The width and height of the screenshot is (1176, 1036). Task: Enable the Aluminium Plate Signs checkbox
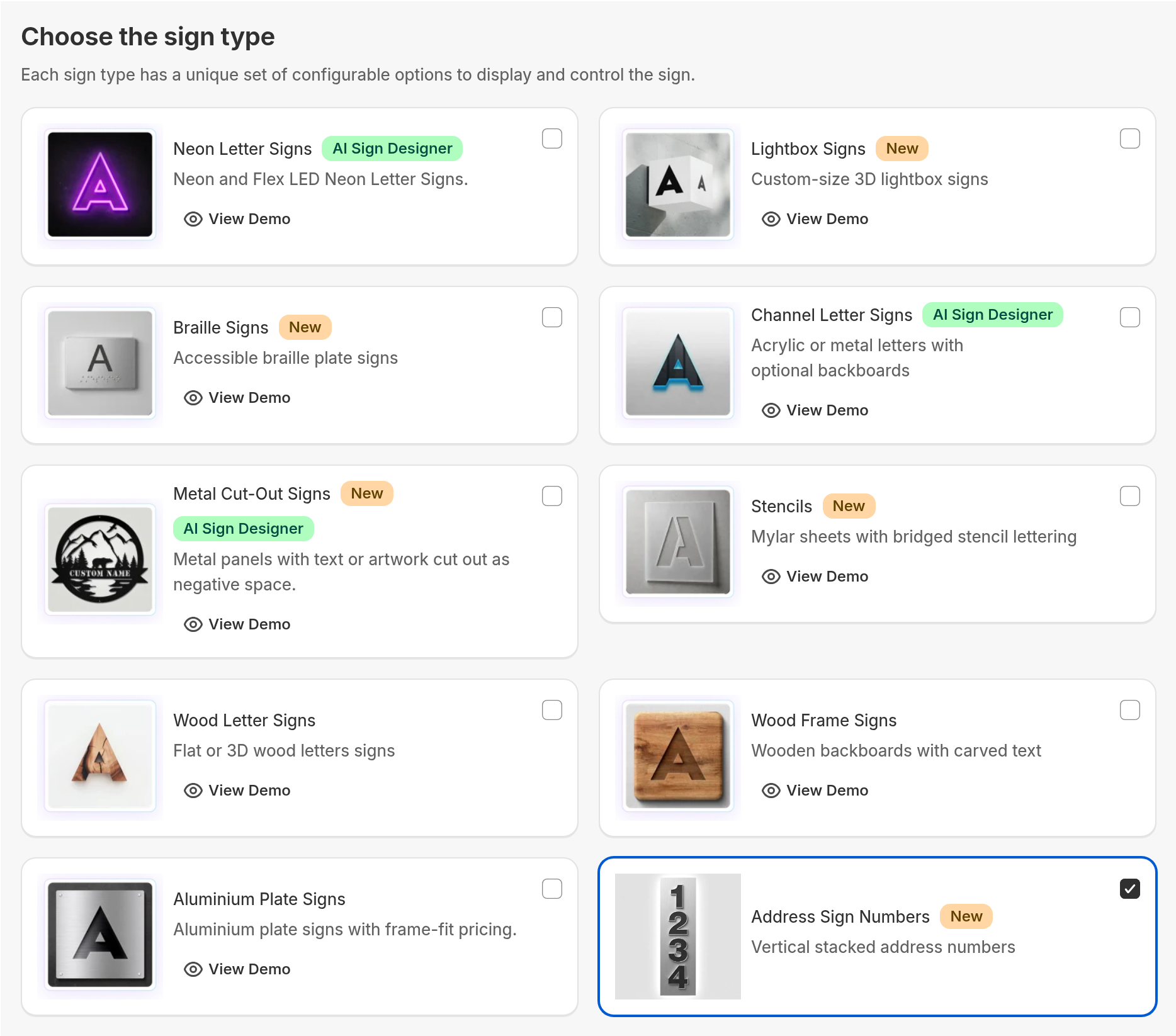(x=552, y=889)
